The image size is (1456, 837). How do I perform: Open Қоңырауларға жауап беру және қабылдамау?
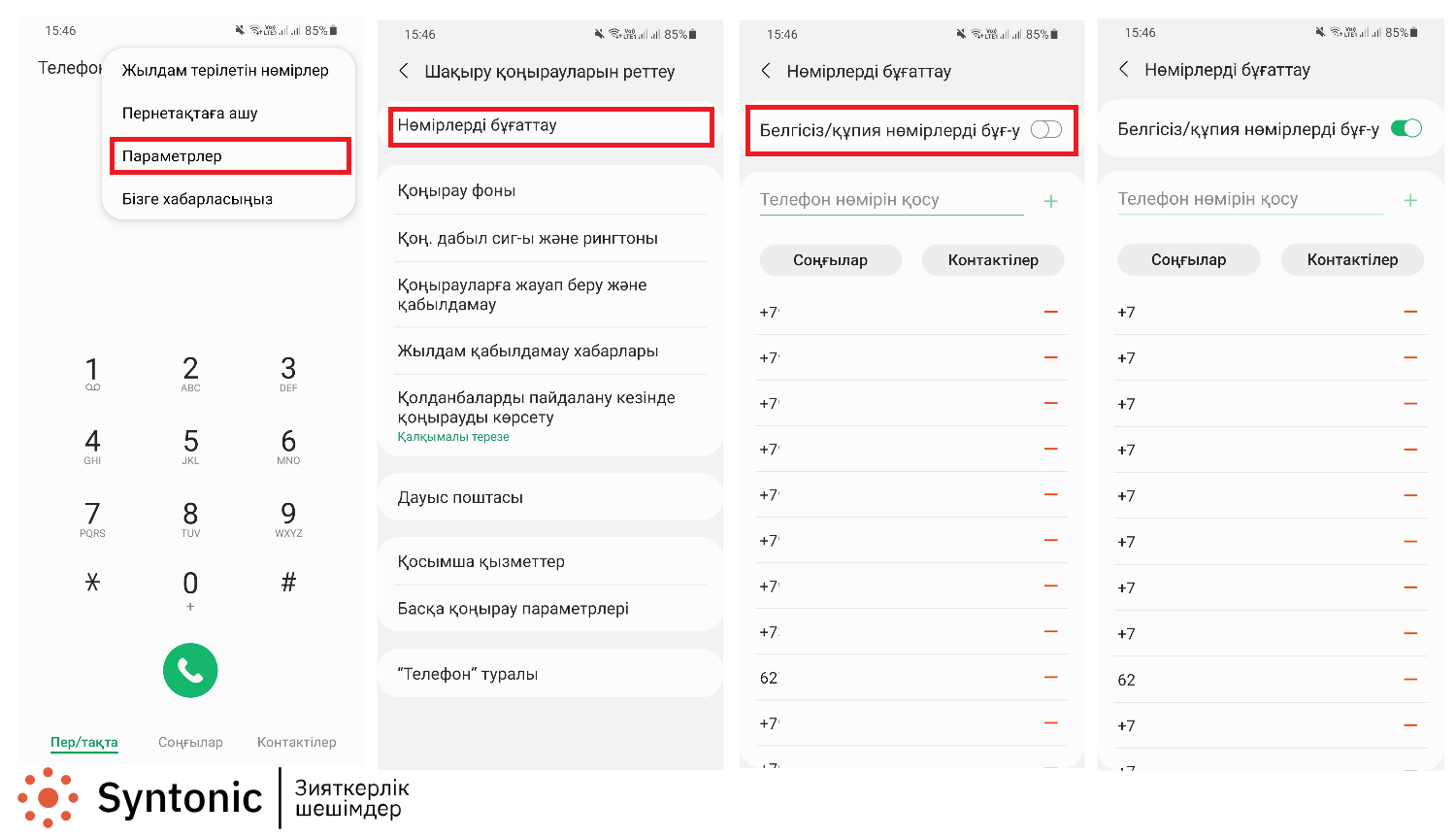(550, 294)
